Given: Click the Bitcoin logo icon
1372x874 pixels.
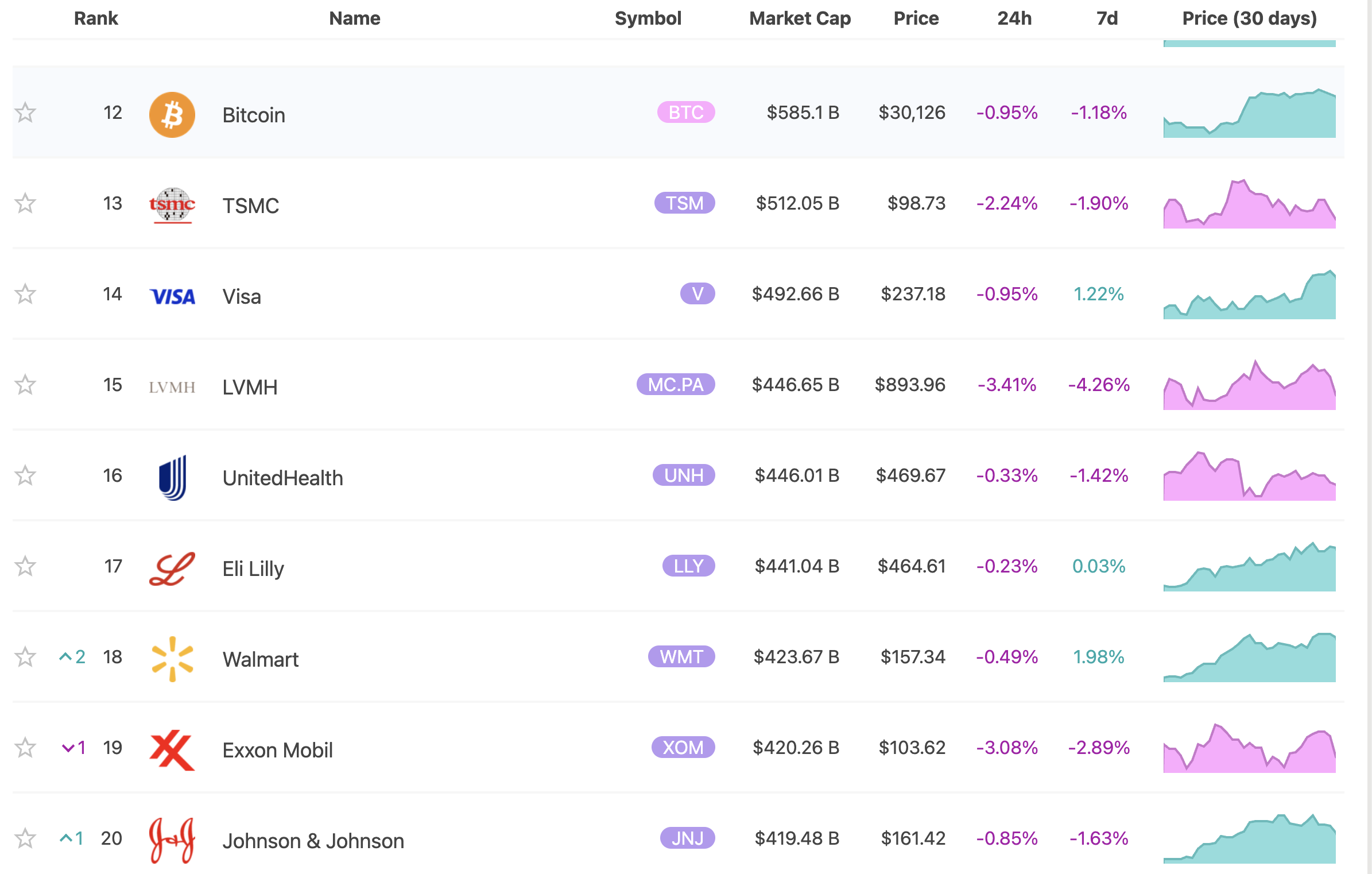Looking at the screenshot, I should click(172, 114).
